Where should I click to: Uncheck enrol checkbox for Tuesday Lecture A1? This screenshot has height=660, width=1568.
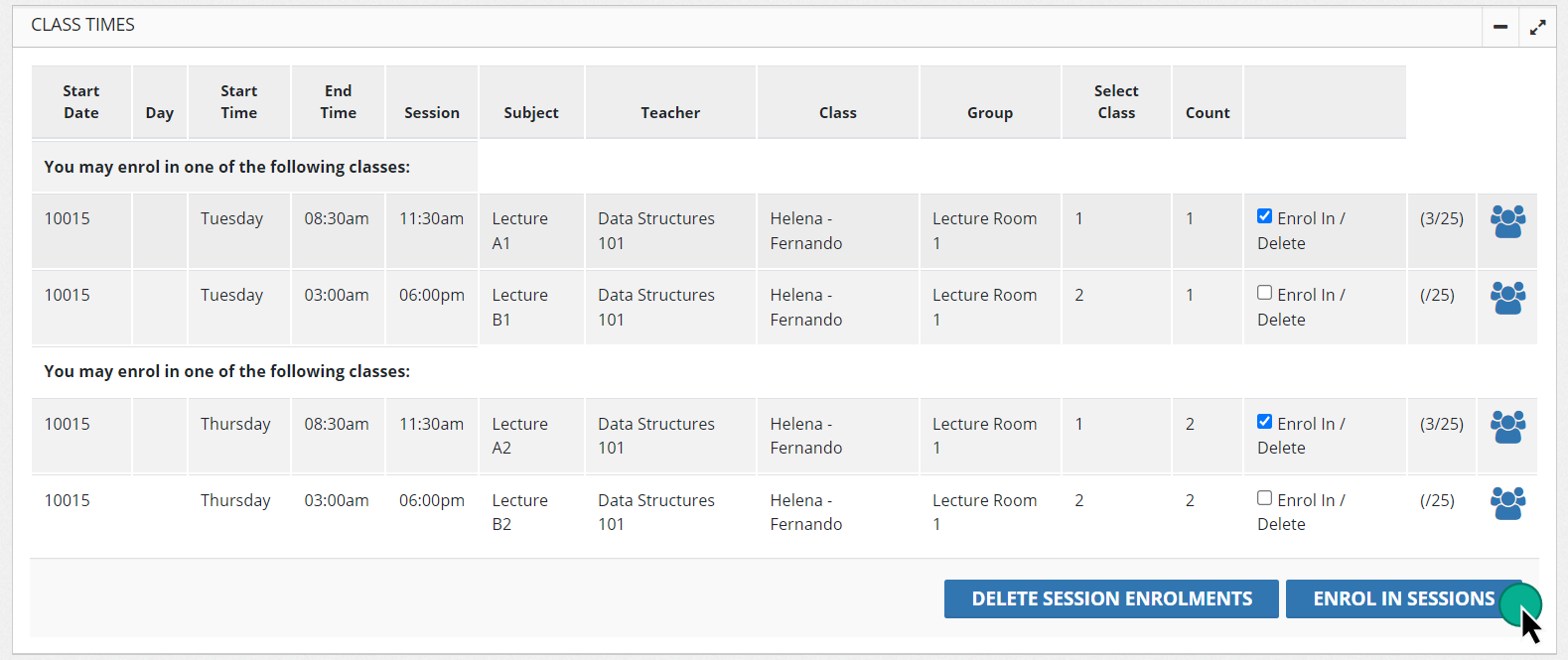1264,216
